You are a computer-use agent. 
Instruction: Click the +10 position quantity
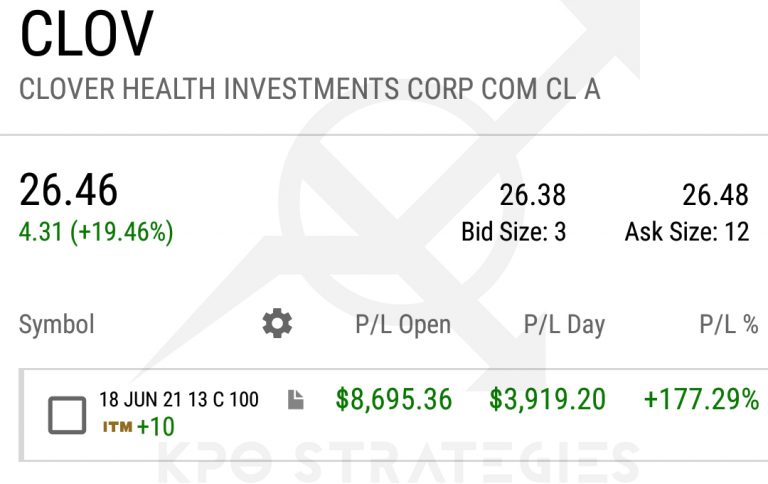click(156, 427)
